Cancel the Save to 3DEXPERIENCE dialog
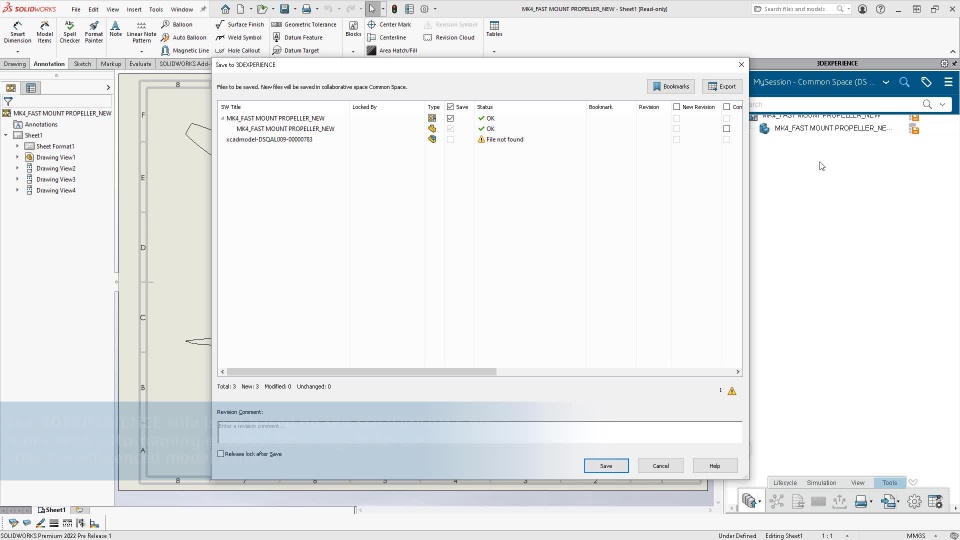The width and height of the screenshot is (960, 540). (661, 466)
